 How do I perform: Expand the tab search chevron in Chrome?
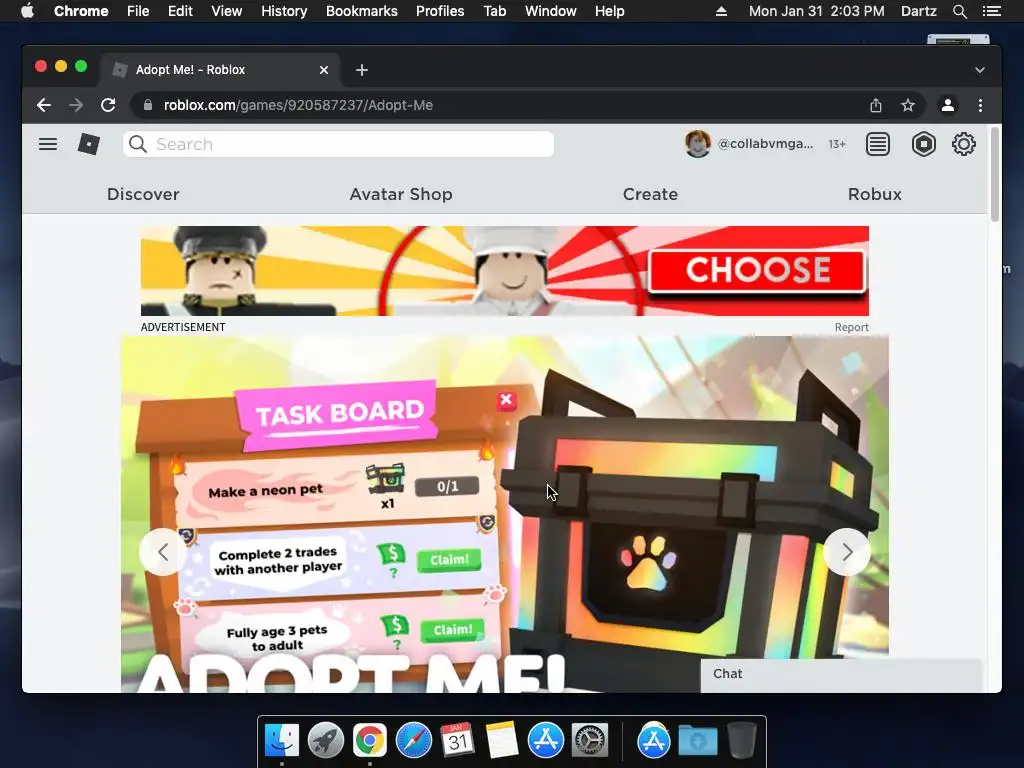[980, 70]
